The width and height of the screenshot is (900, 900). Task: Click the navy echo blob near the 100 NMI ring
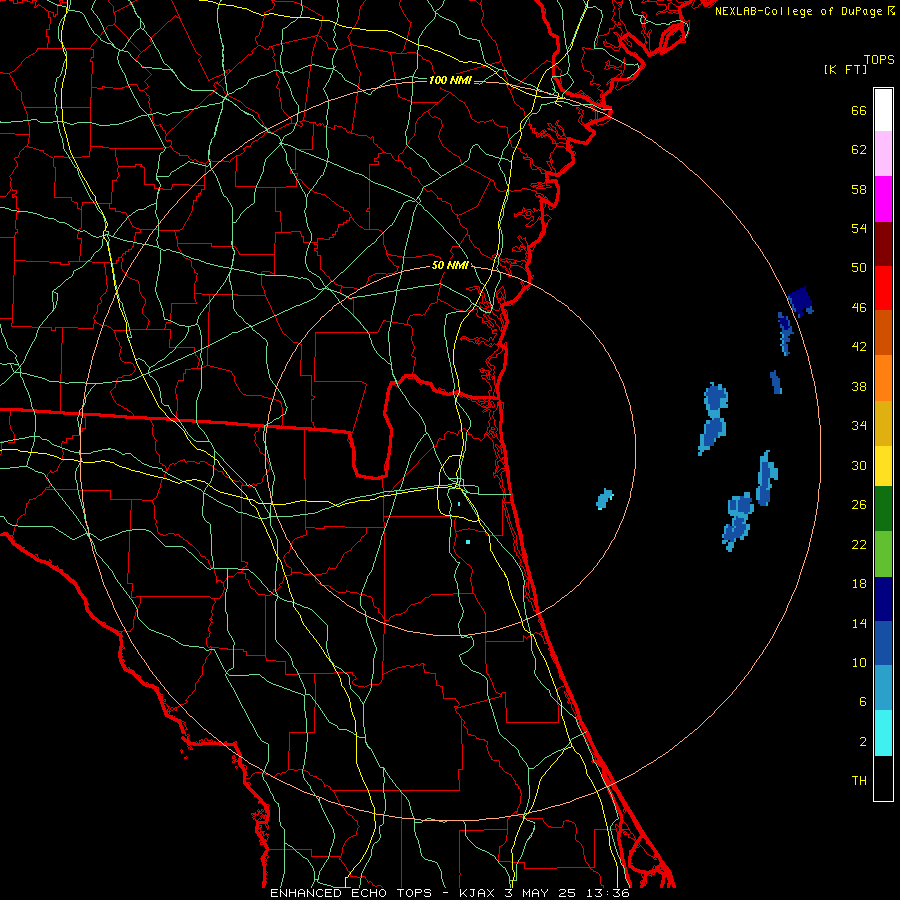800,301
